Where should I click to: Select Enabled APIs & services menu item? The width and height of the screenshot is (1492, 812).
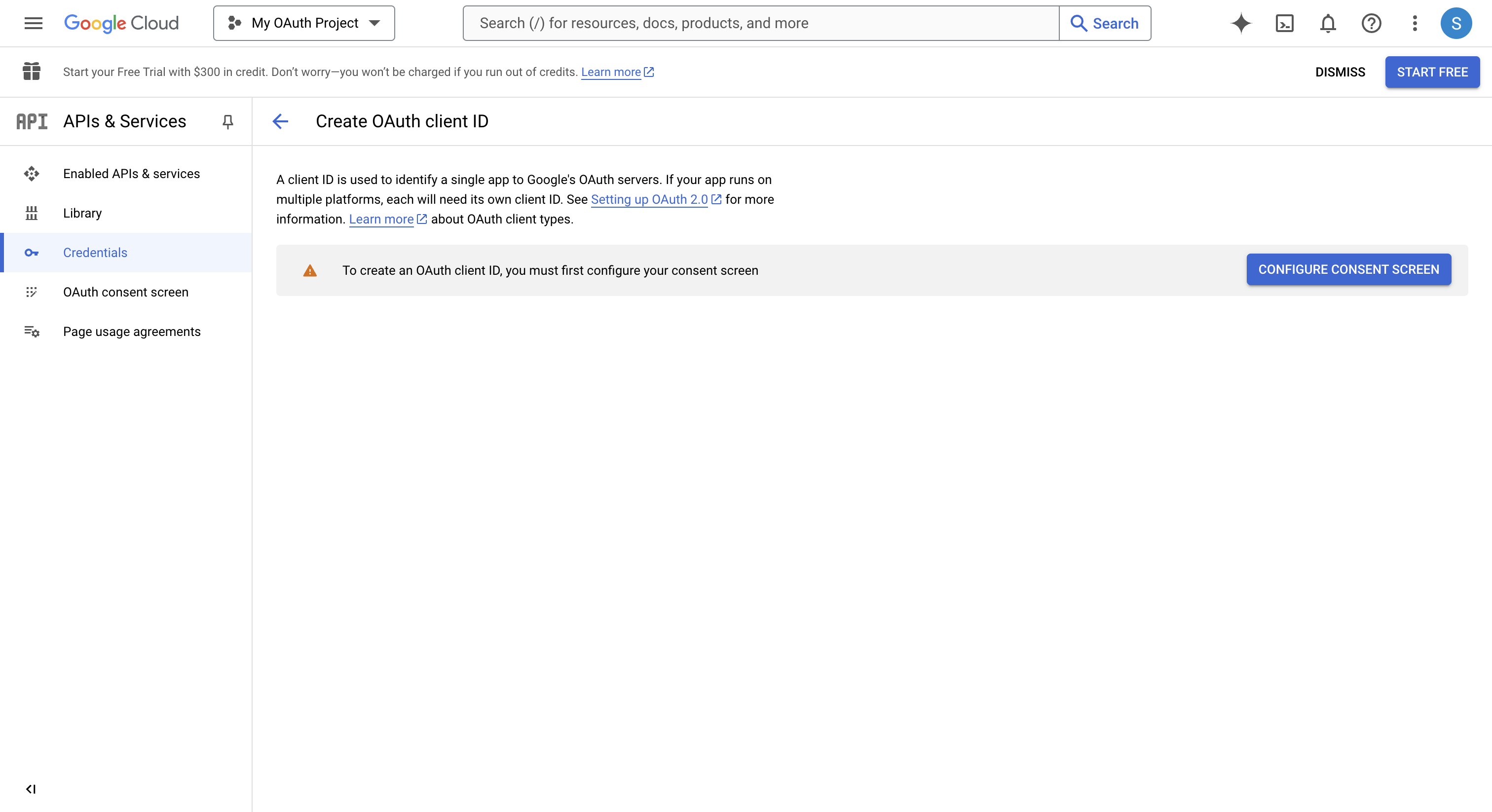click(x=131, y=174)
